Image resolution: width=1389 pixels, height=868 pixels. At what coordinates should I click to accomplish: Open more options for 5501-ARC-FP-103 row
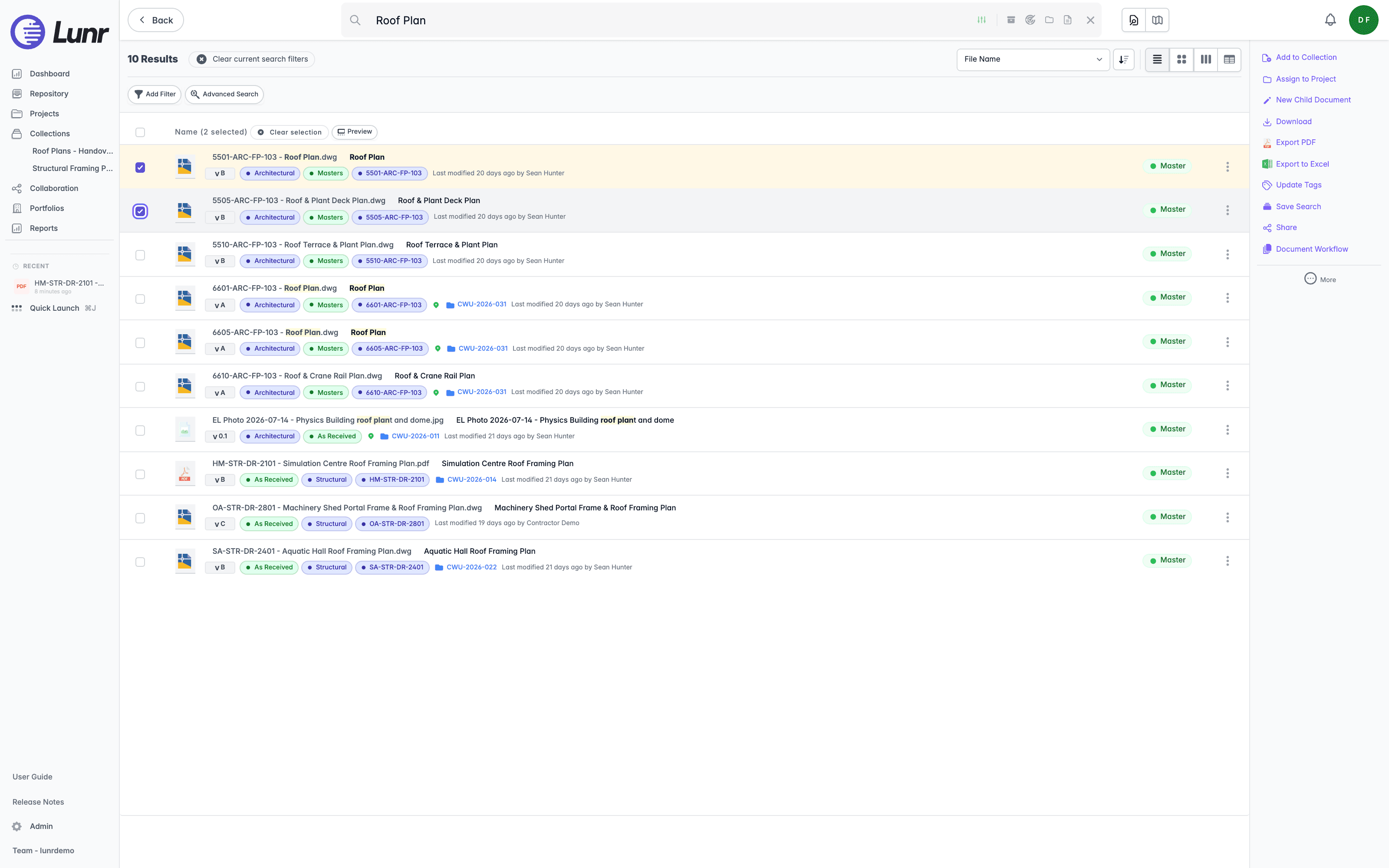(x=1227, y=167)
